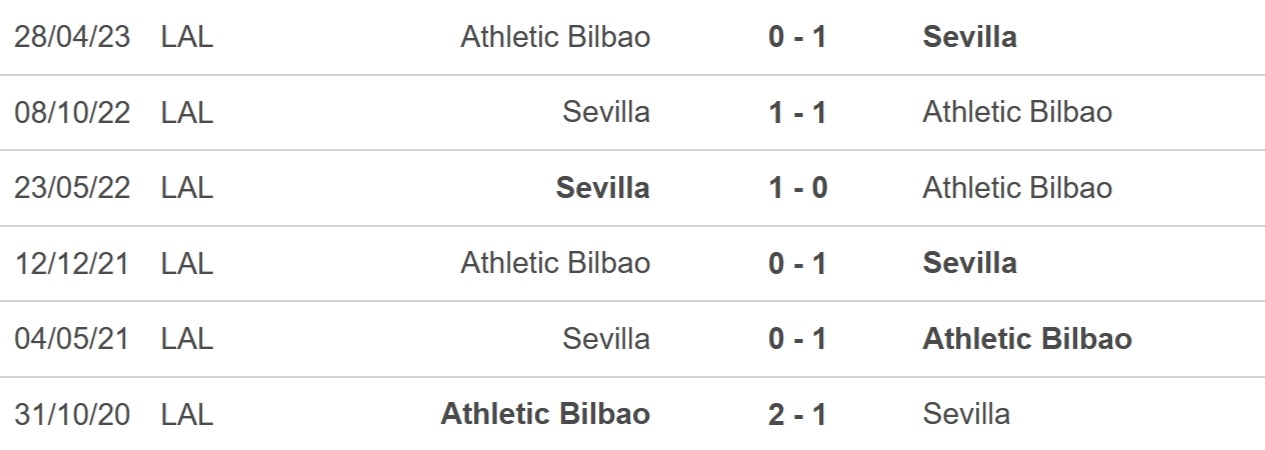Click the 12/12/21 match date
This screenshot has height=450, width=1265.
(x=73, y=263)
